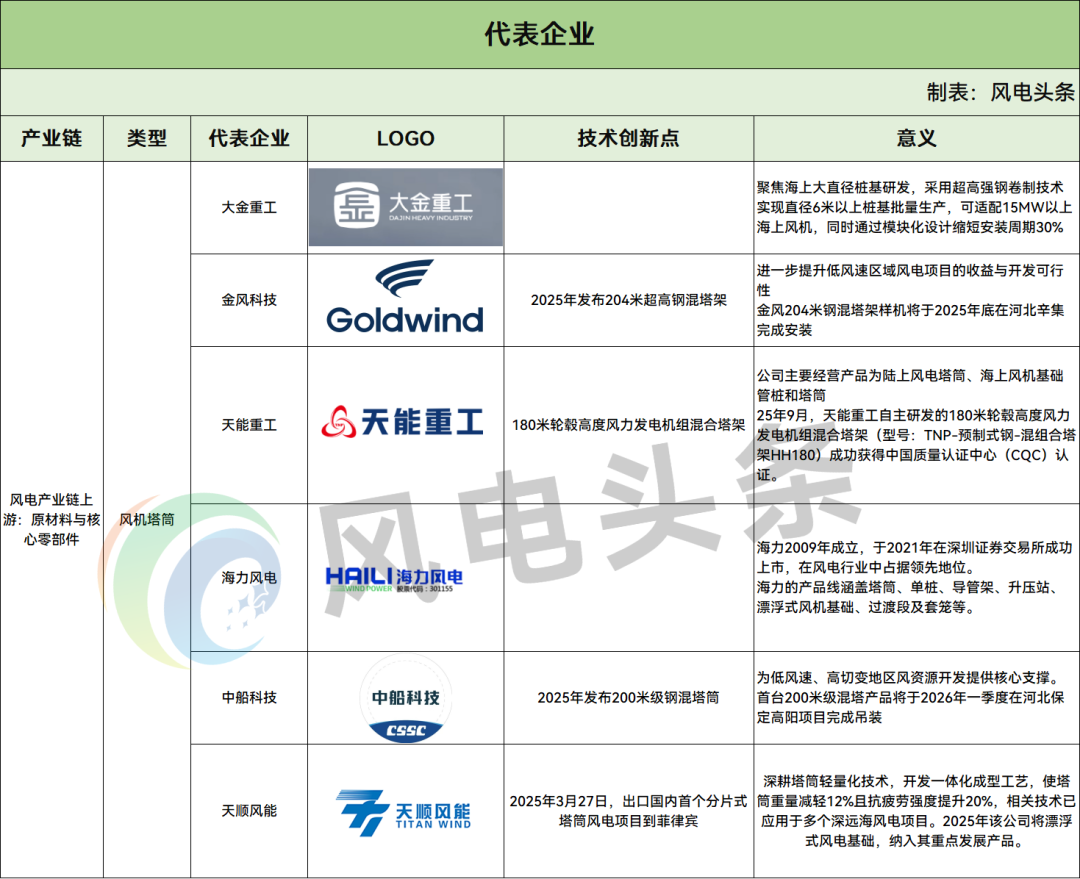Viewport: 1080px width, 879px height.
Task: Select the 金风科技 company name cell
Action: point(249,299)
